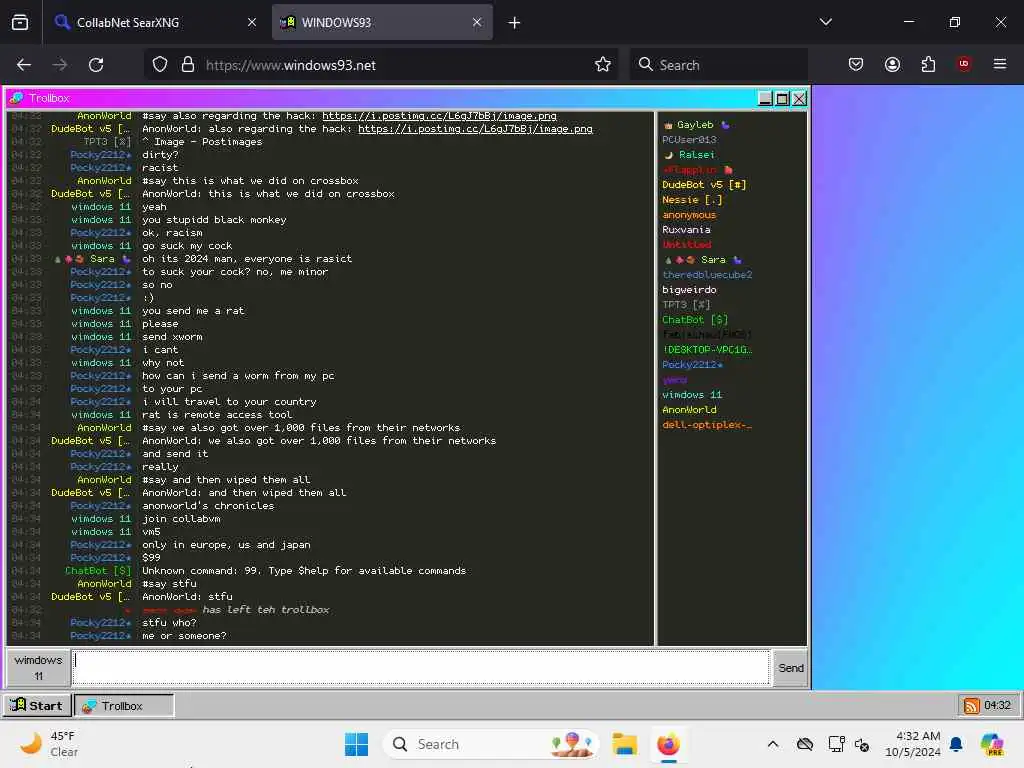Open the RSS feed tray icon
This screenshot has width=1024, height=768.
point(971,706)
